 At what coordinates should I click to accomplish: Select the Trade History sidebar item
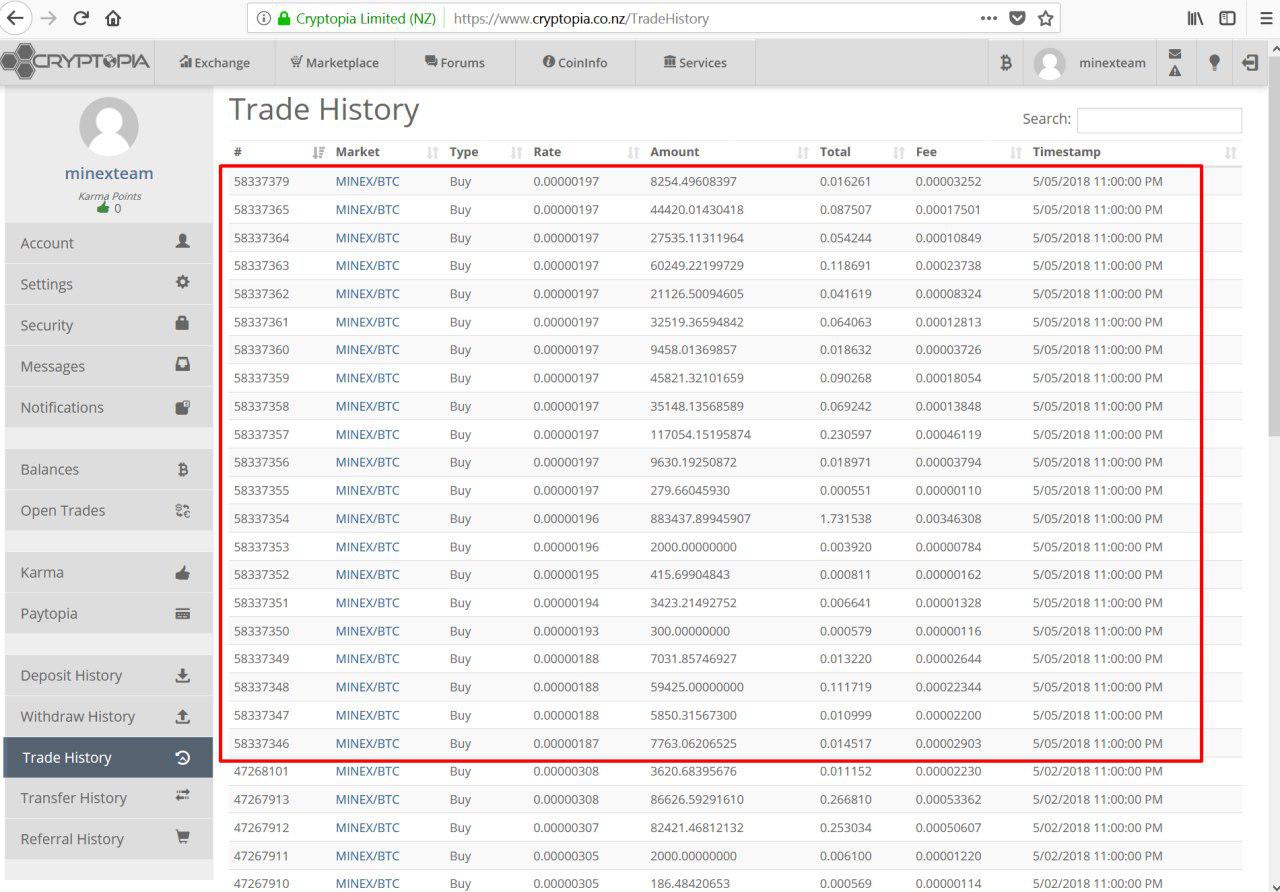click(x=108, y=757)
